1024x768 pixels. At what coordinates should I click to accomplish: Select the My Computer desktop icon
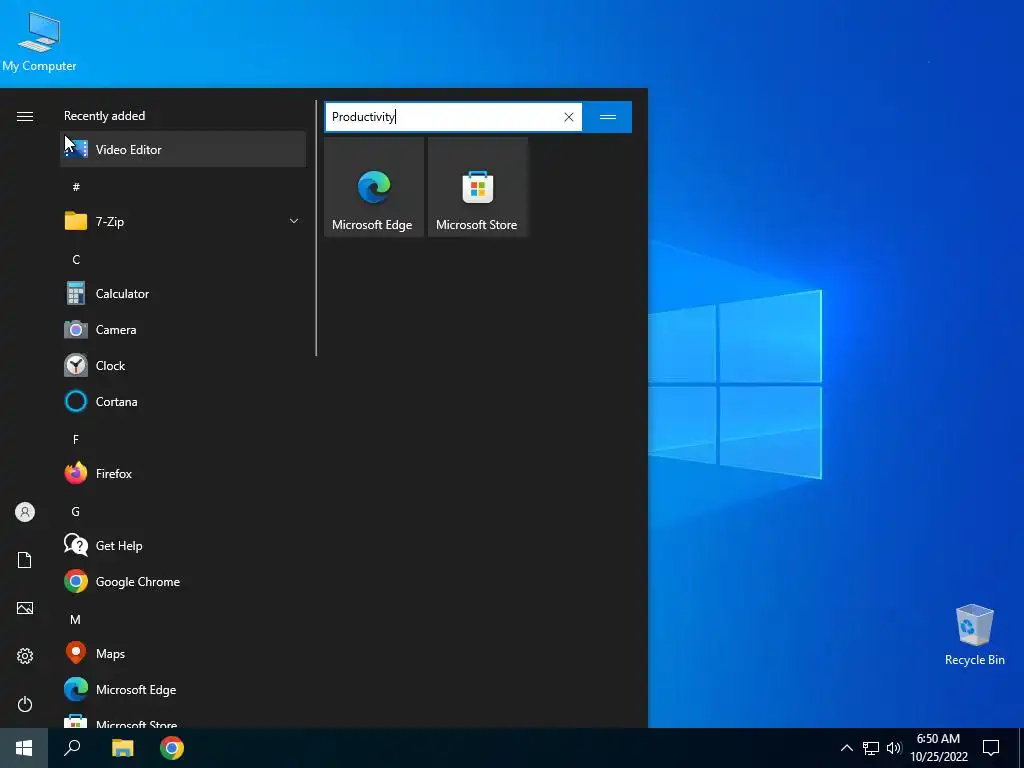pos(39,41)
